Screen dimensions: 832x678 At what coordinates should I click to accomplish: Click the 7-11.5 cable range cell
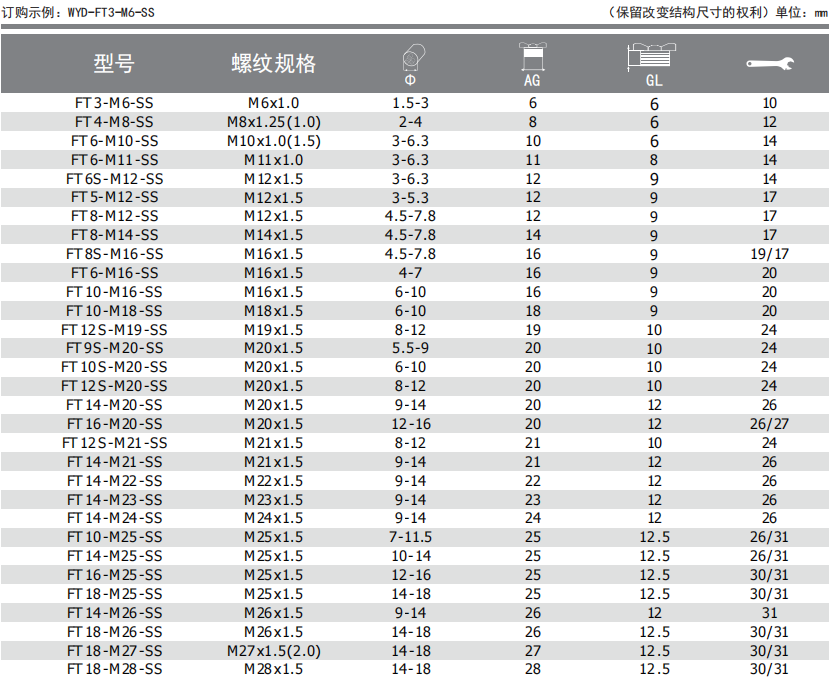click(410, 537)
